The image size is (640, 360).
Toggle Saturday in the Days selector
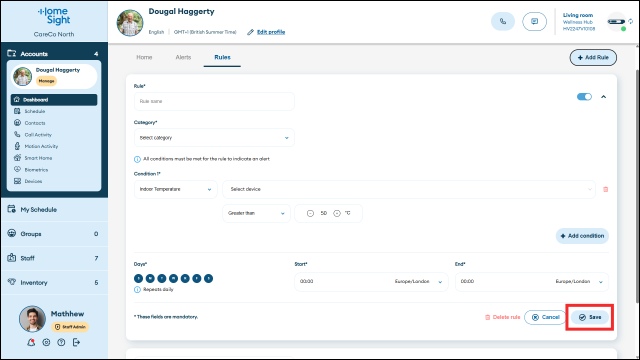(209, 278)
